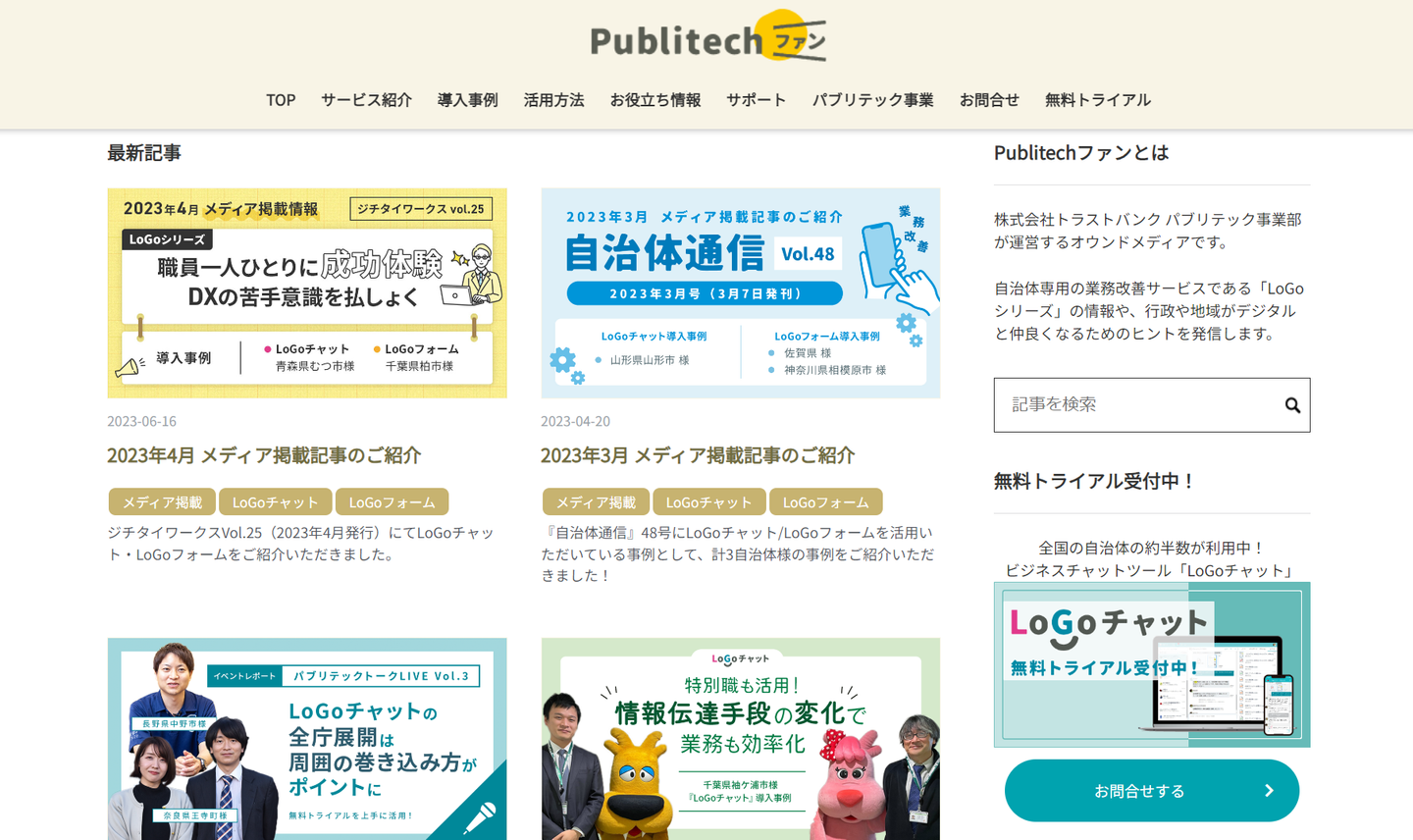This screenshot has width=1413, height=840.
Task: Select LoGoチャット tag under March article
Action: pos(709,502)
